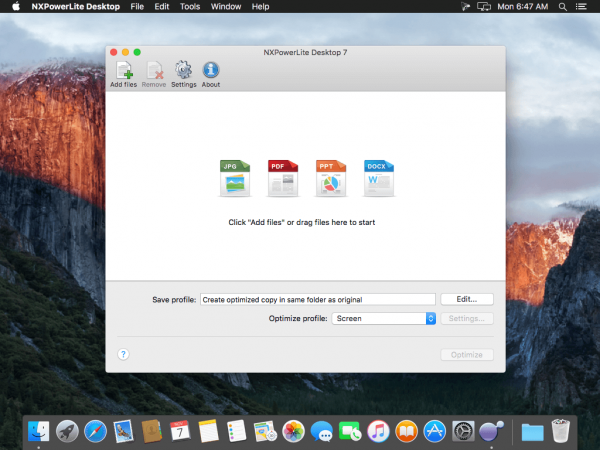600x450 pixels.
Task: Close the NXPowerLite Desktop 7 window
Action: 114,52
